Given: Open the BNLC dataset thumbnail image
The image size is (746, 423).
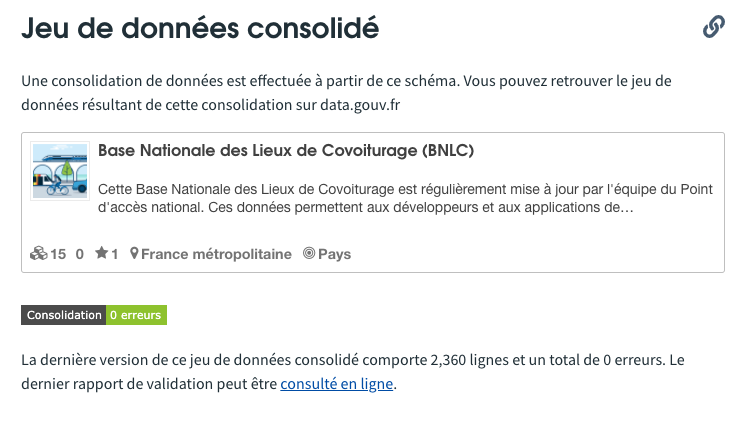Looking at the screenshot, I should pyautogui.click(x=60, y=171).
